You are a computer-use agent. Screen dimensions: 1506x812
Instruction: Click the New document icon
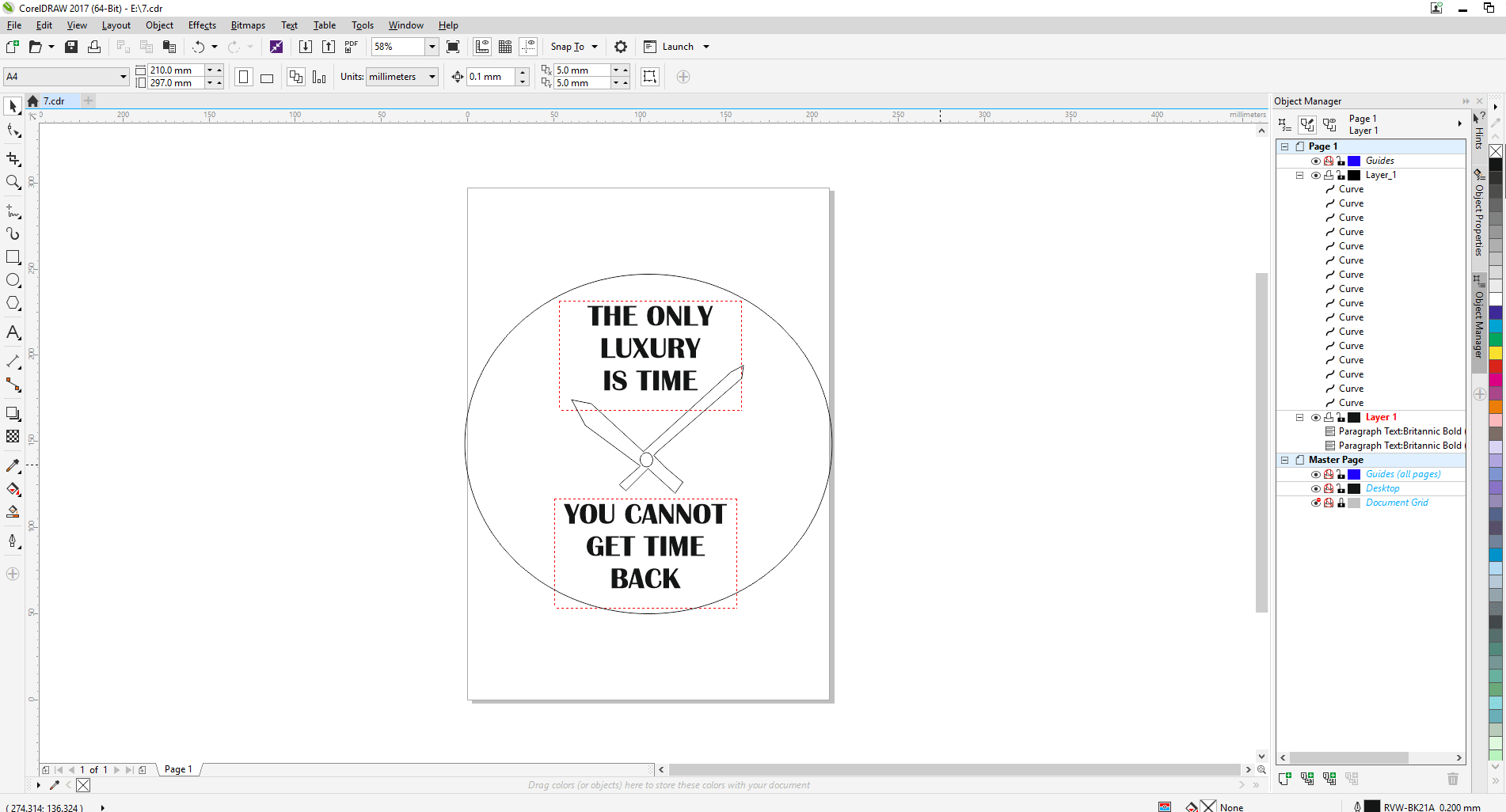(13, 47)
